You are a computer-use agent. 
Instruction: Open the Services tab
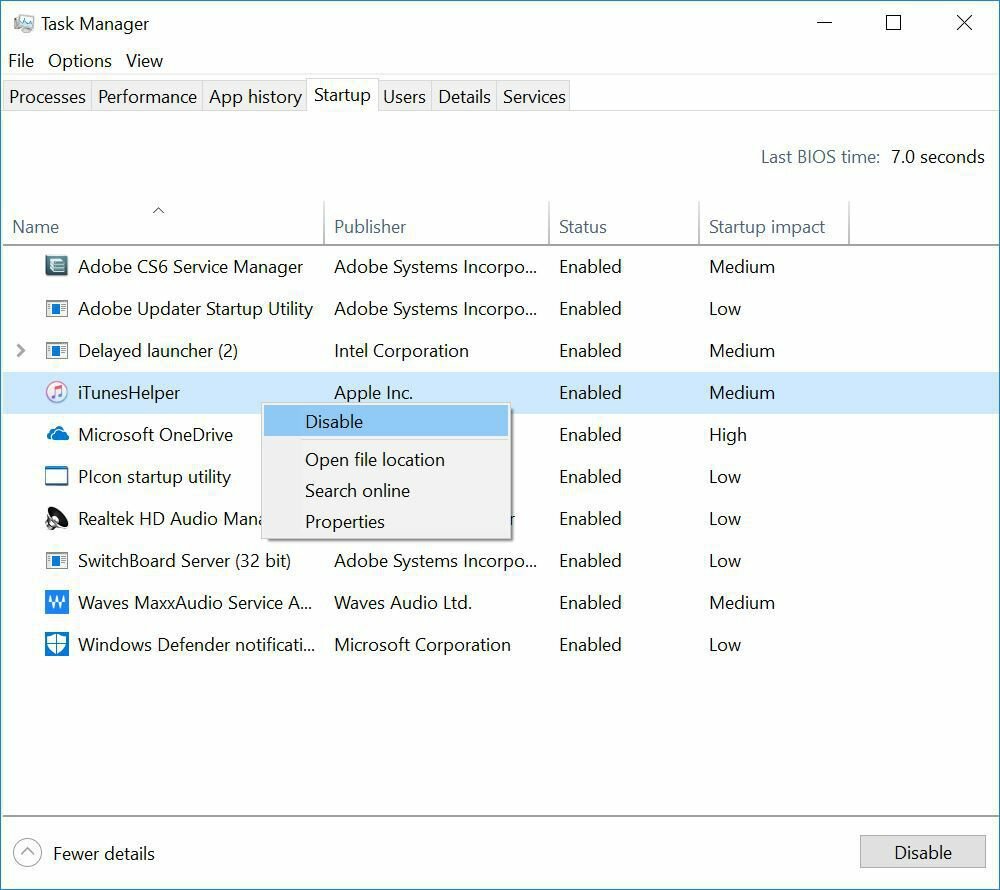coord(534,97)
